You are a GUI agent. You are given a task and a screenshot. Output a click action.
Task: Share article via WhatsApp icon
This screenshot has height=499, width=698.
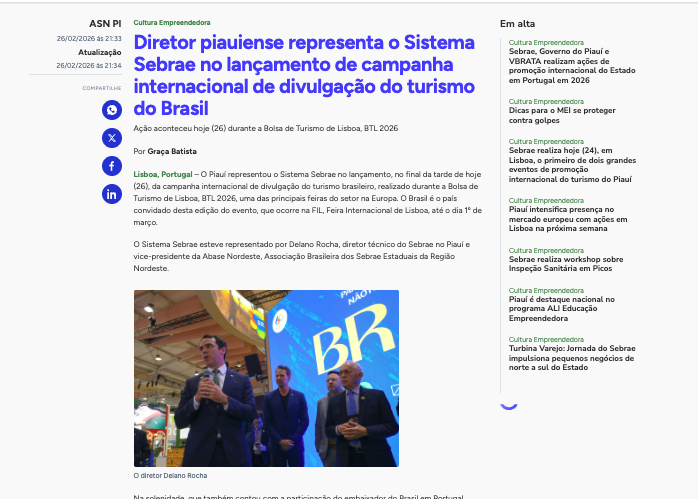tap(112, 110)
